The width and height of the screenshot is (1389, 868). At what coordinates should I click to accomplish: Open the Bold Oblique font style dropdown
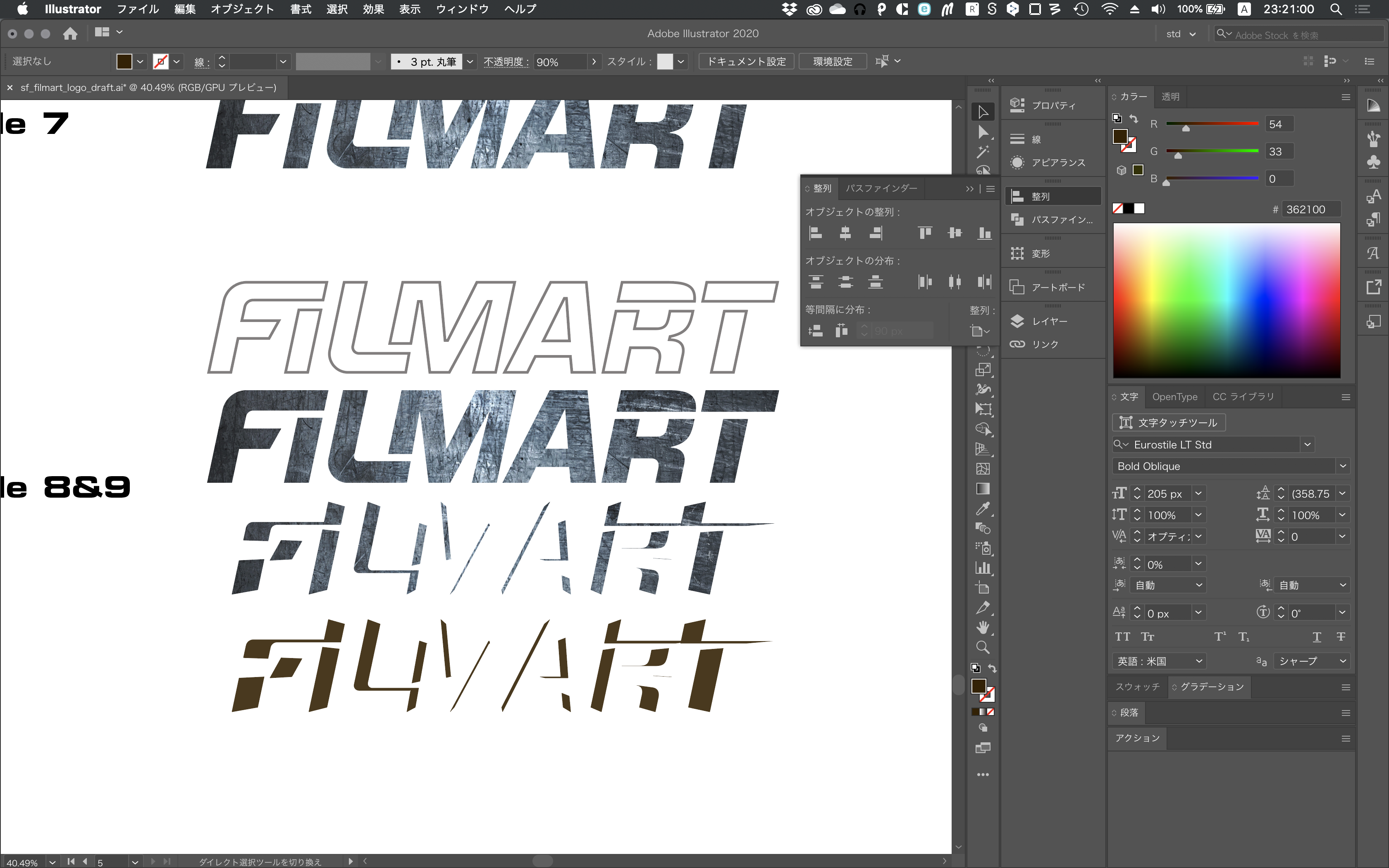click(1343, 466)
